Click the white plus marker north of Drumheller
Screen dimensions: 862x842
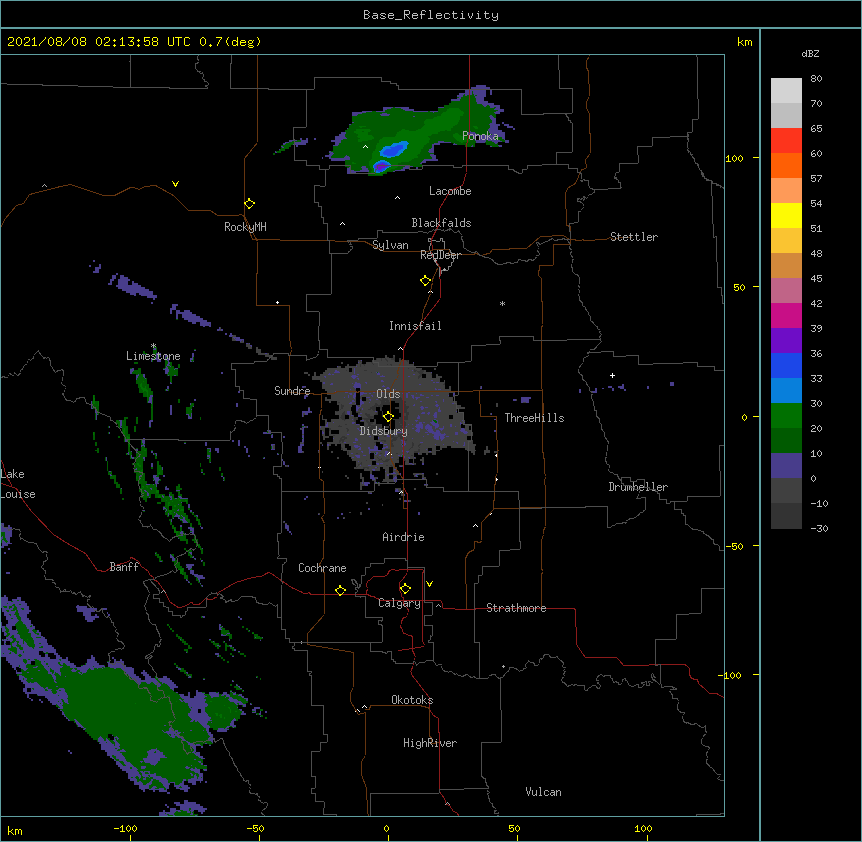point(612,375)
